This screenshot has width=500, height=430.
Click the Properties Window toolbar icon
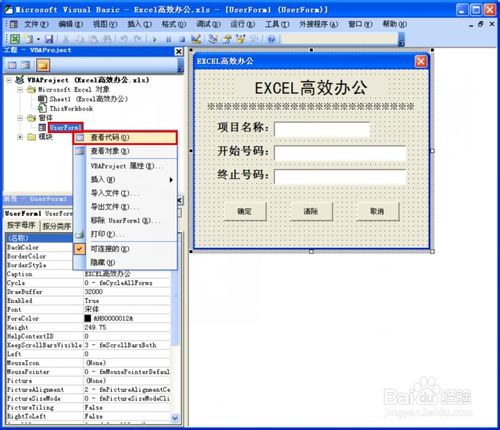click(x=227, y=39)
